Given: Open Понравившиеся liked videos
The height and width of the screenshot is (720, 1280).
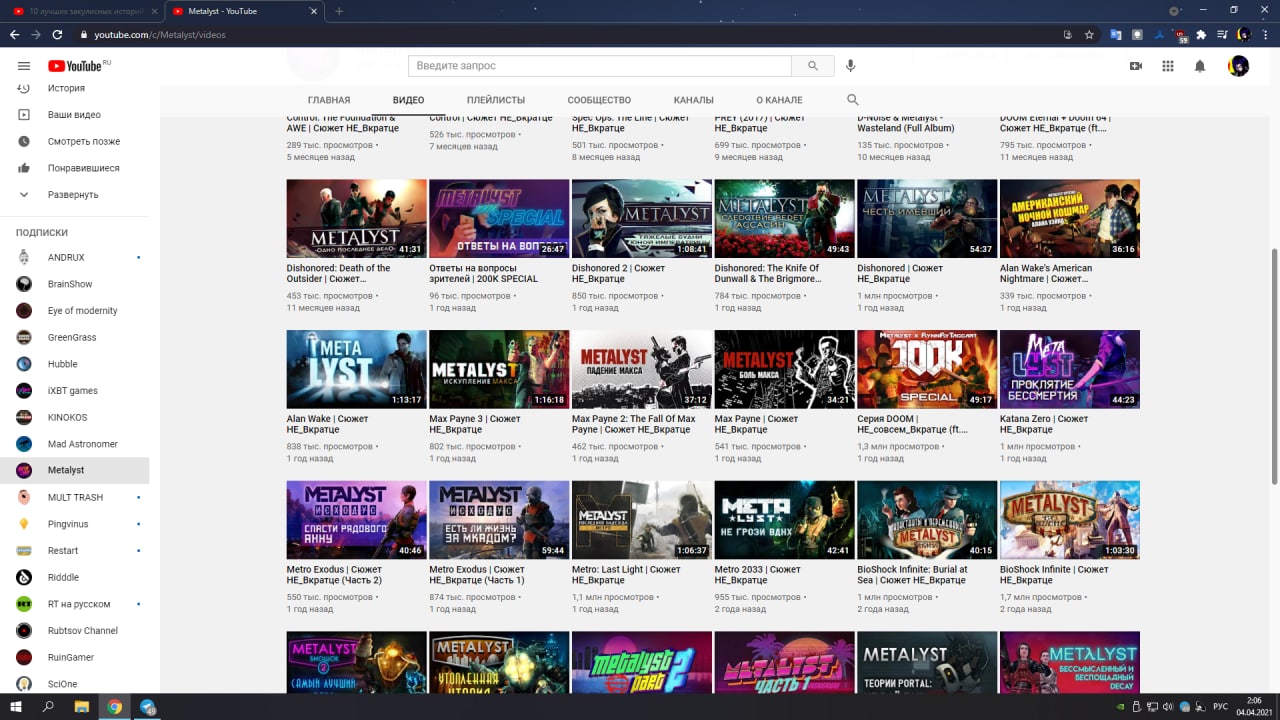Looking at the screenshot, I should (74, 168).
